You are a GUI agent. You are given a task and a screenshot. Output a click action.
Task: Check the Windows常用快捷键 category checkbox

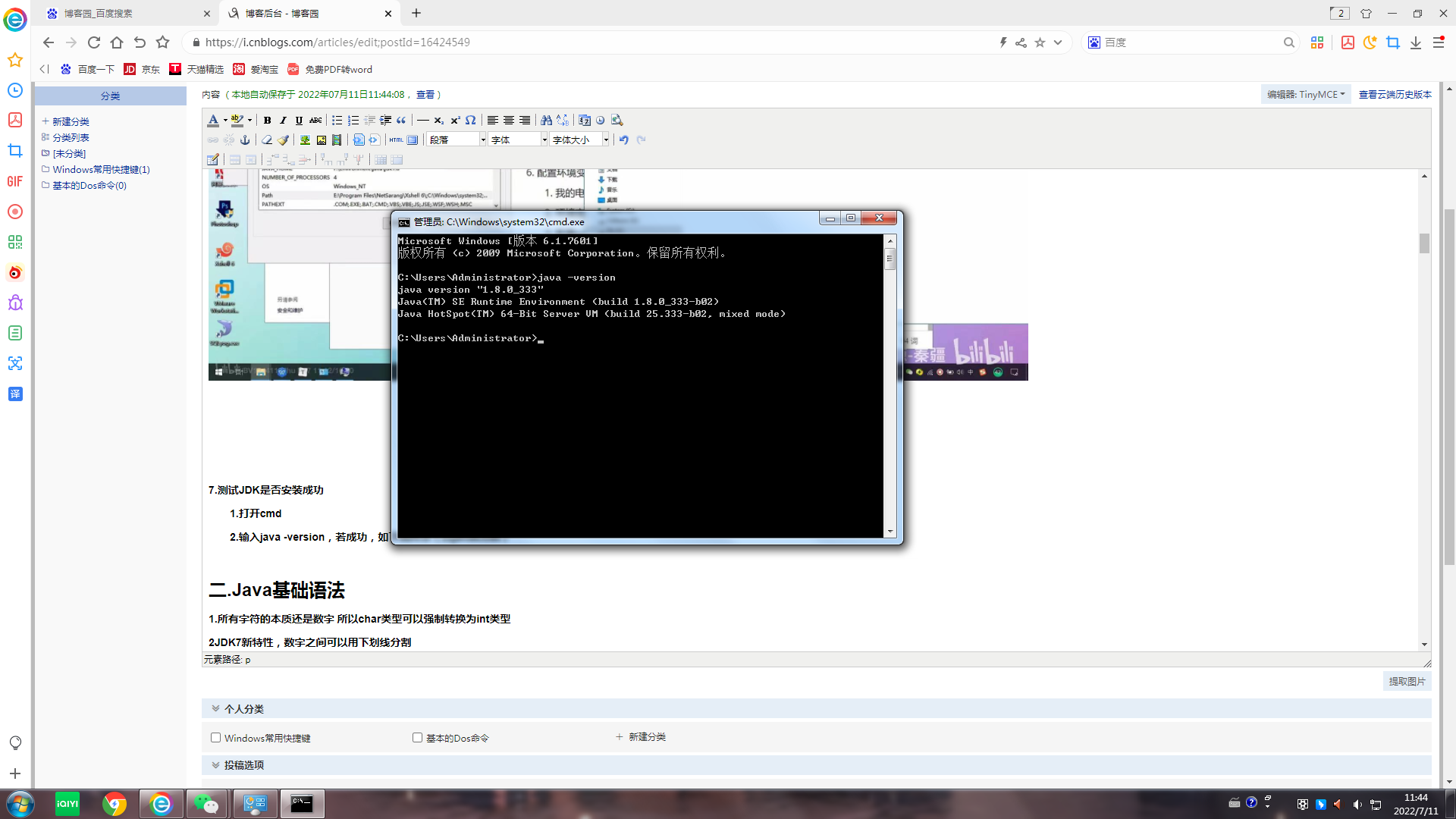point(215,737)
